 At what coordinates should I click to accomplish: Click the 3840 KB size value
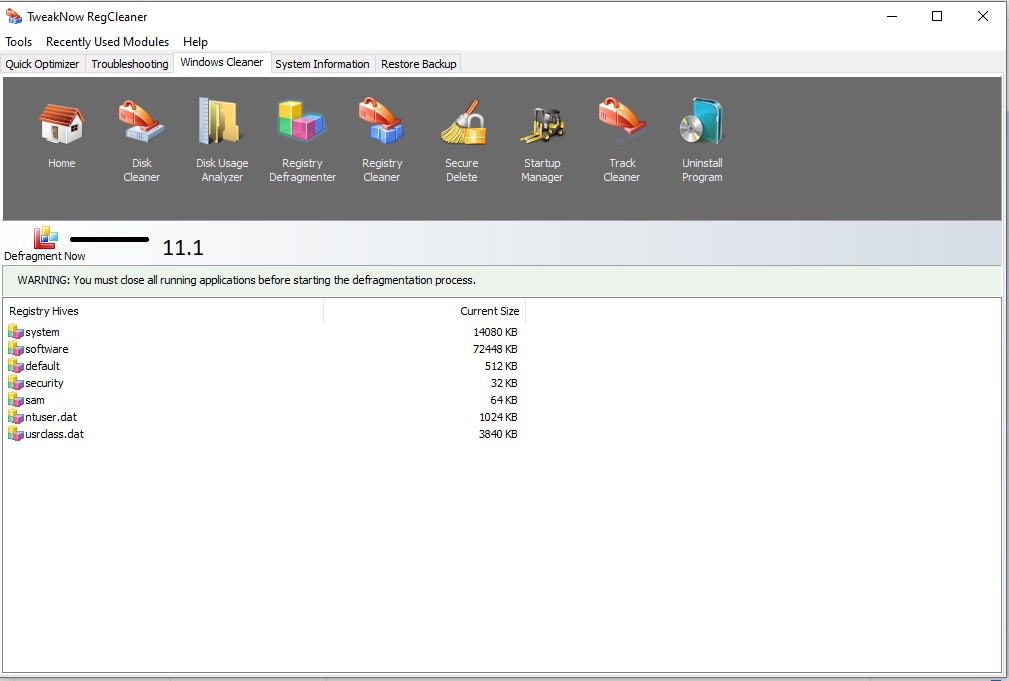pyautogui.click(x=498, y=434)
